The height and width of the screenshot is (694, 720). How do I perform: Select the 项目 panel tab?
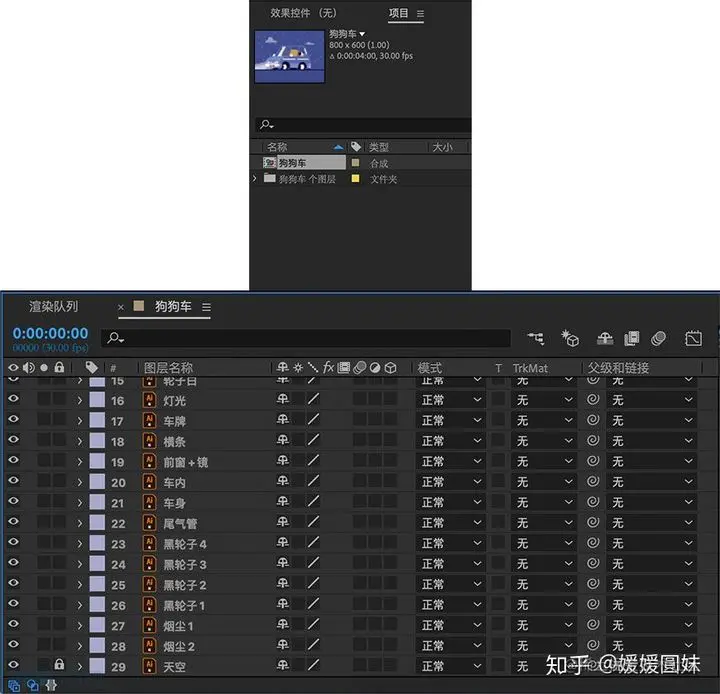(x=398, y=13)
